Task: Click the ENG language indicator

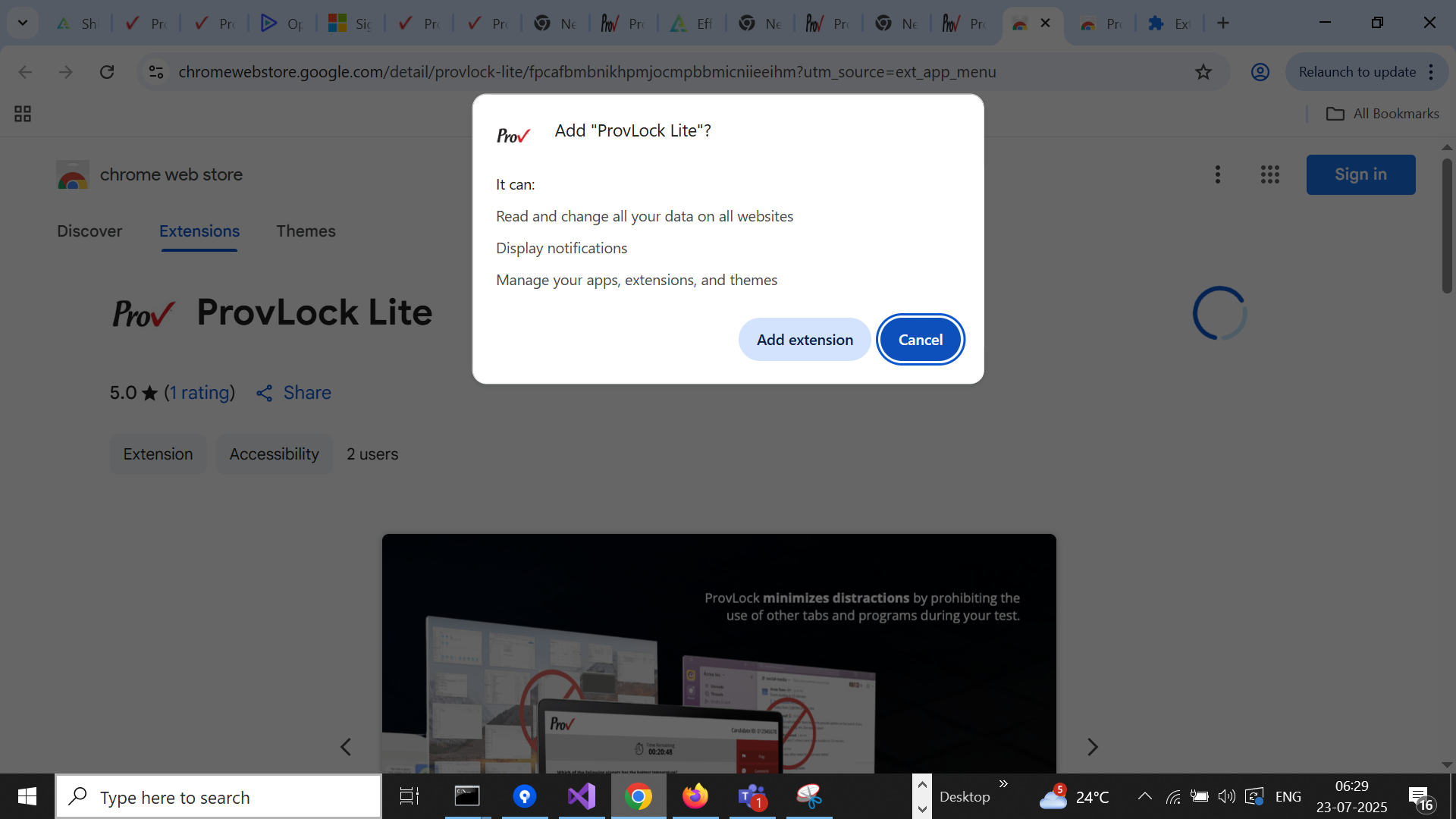Action: [1288, 796]
